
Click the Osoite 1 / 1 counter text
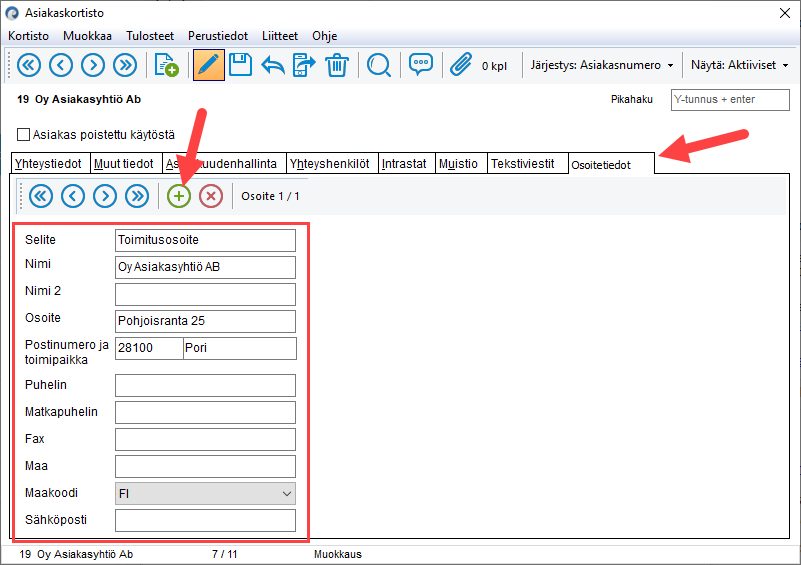270,196
